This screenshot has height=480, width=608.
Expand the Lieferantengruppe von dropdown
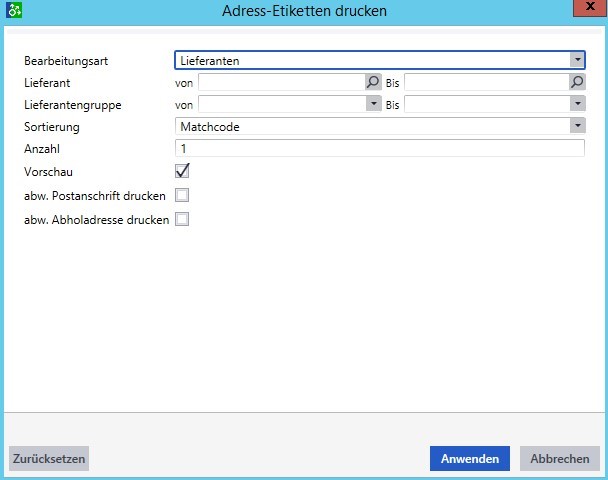373,104
